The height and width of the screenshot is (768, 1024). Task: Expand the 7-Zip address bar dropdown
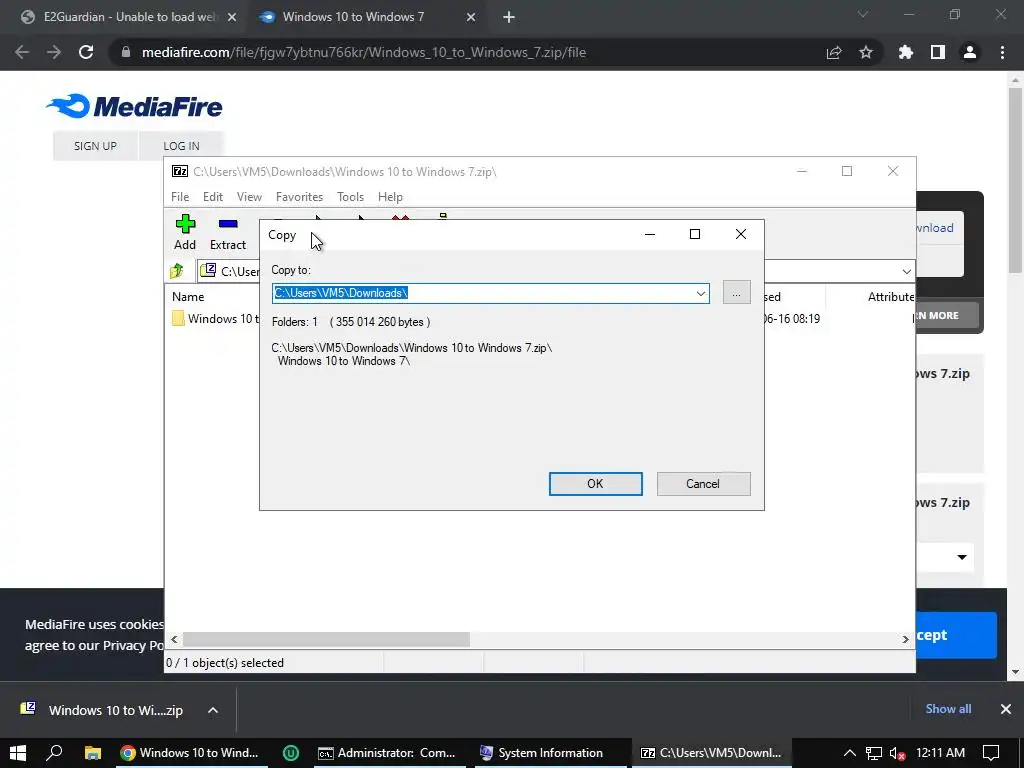pyautogui.click(x=906, y=271)
